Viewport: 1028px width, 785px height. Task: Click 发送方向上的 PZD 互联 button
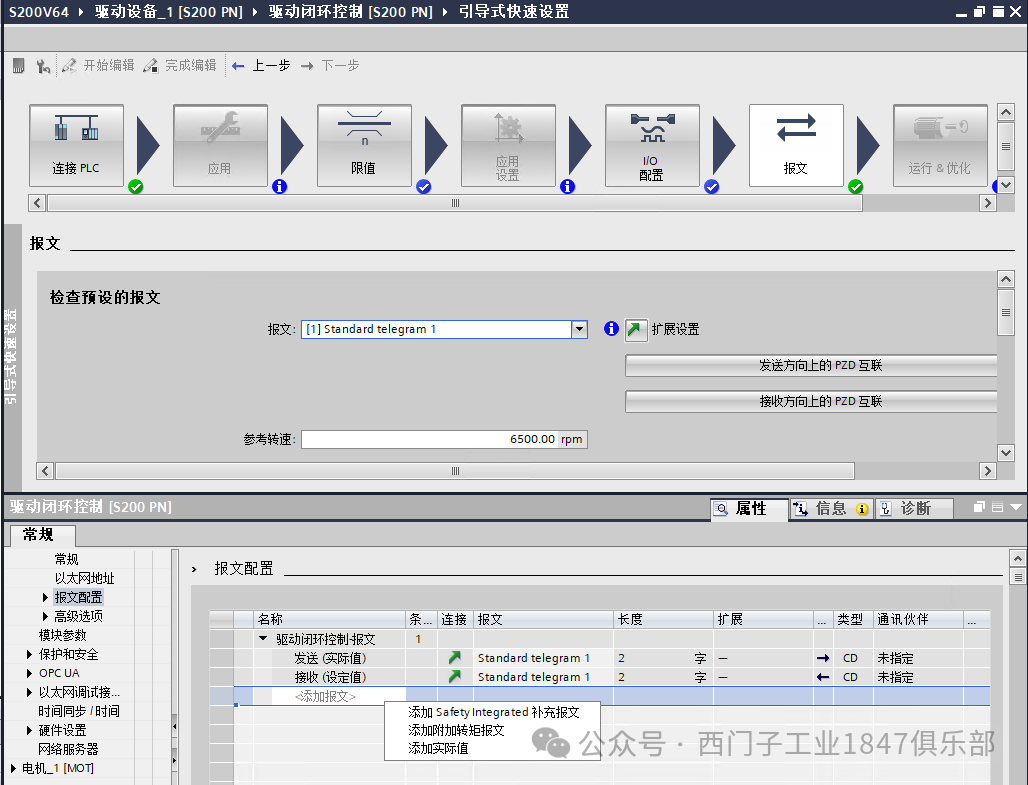[812, 365]
